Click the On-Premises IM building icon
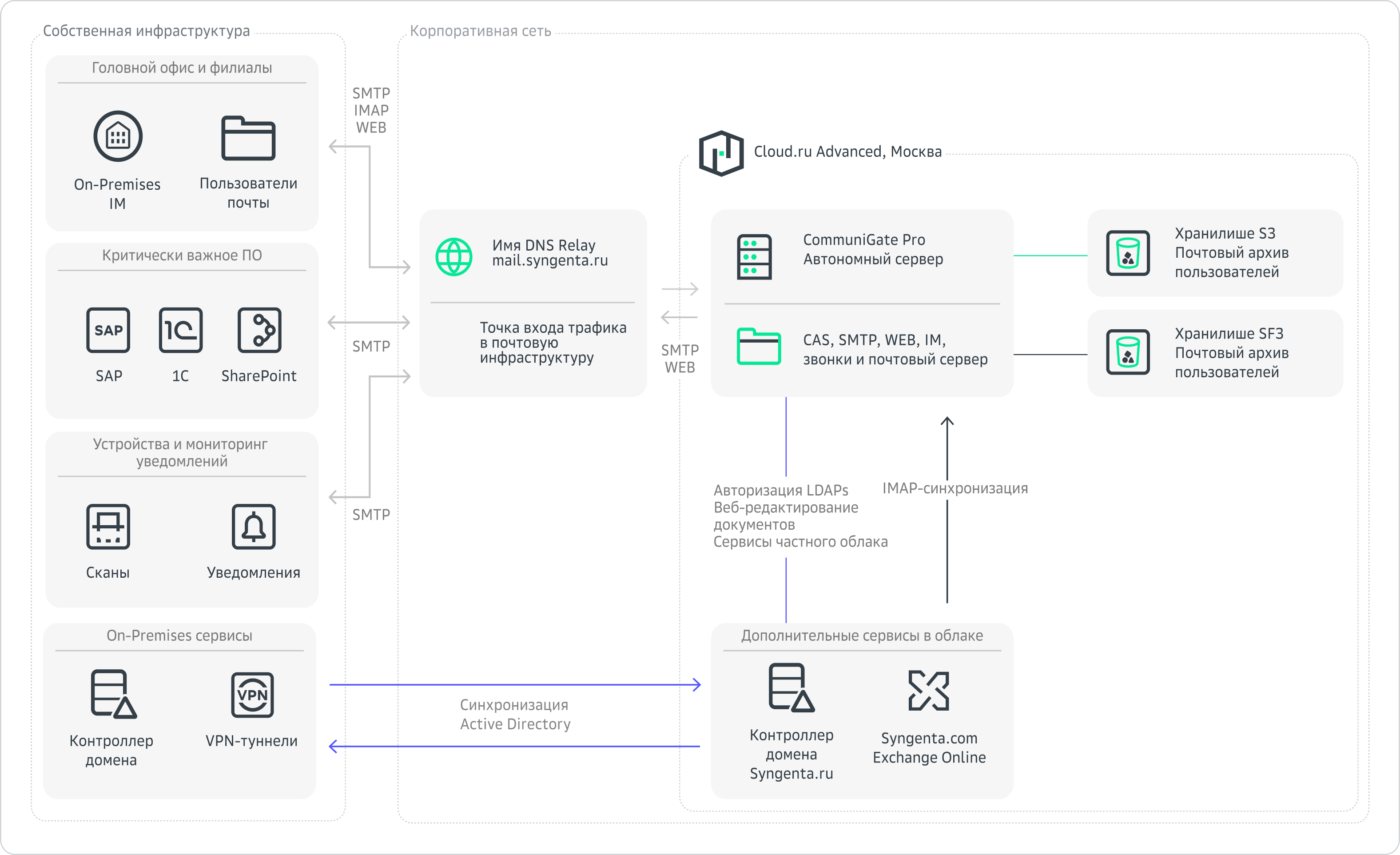Image resolution: width=1400 pixels, height=855 pixels. (118, 136)
